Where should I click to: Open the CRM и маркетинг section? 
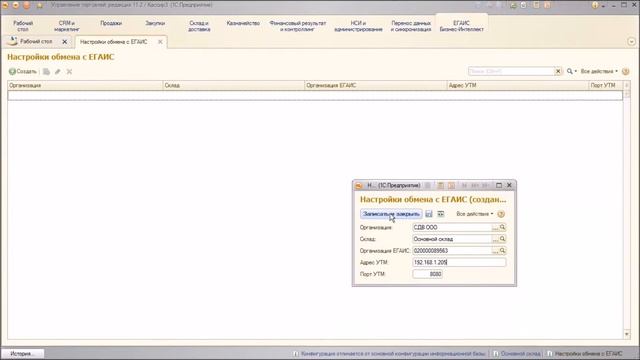pos(67,26)
